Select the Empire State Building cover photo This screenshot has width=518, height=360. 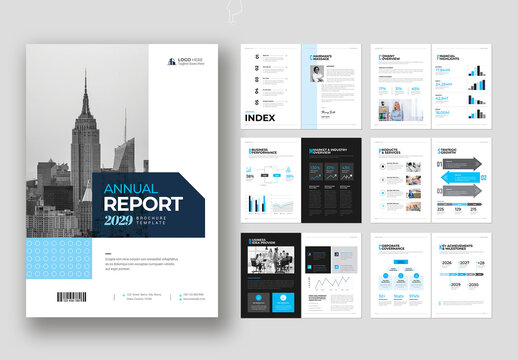(x=87, y=141)
